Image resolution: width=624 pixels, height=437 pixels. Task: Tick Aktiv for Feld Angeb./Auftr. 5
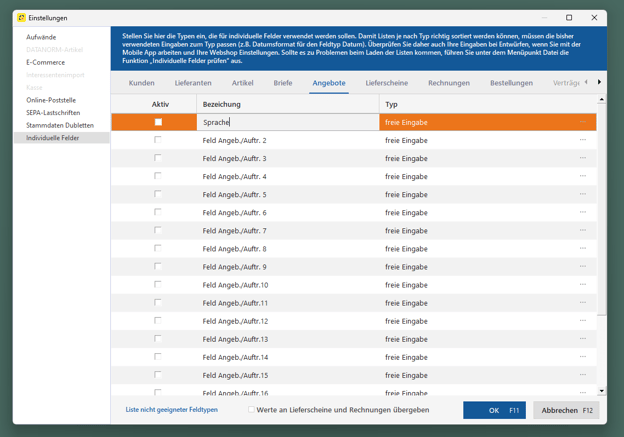point(158,194)
